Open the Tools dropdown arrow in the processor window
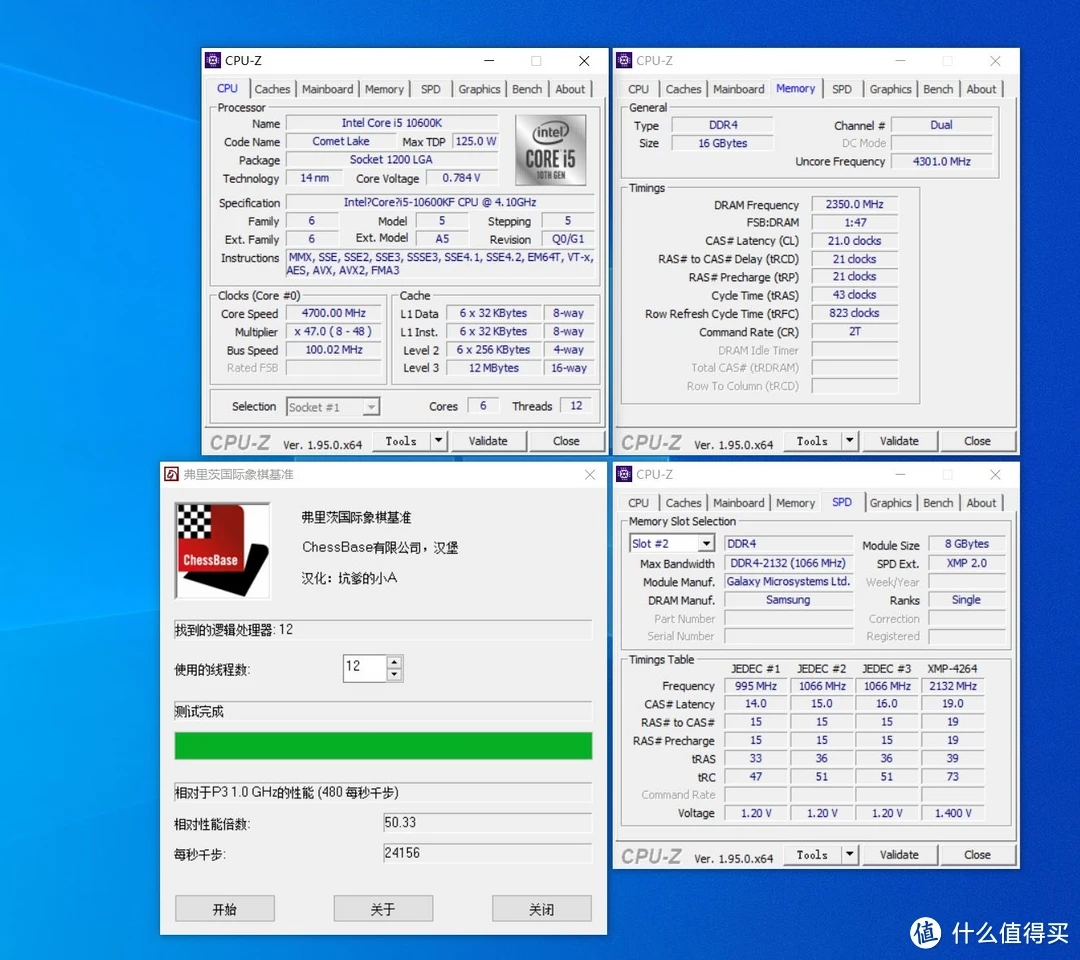The image size is (1080, 960). coord(438,441)
